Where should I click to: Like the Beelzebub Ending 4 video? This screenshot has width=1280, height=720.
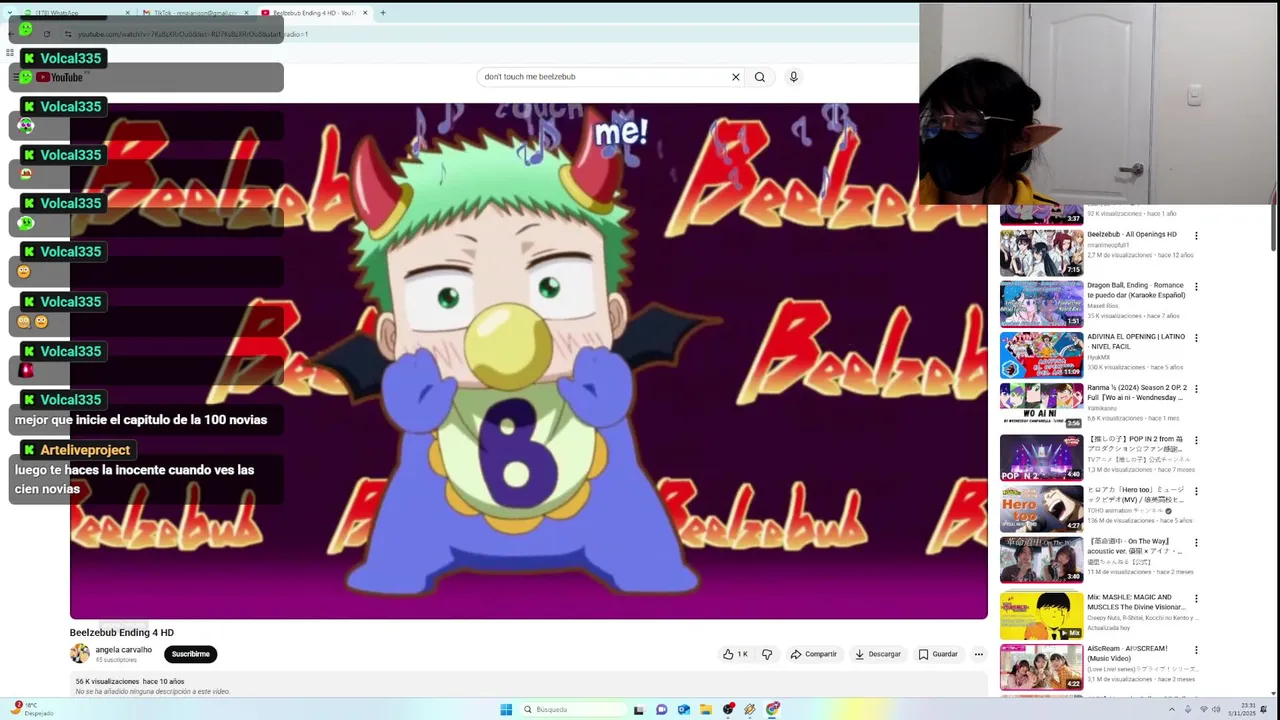tap(735, 654)
